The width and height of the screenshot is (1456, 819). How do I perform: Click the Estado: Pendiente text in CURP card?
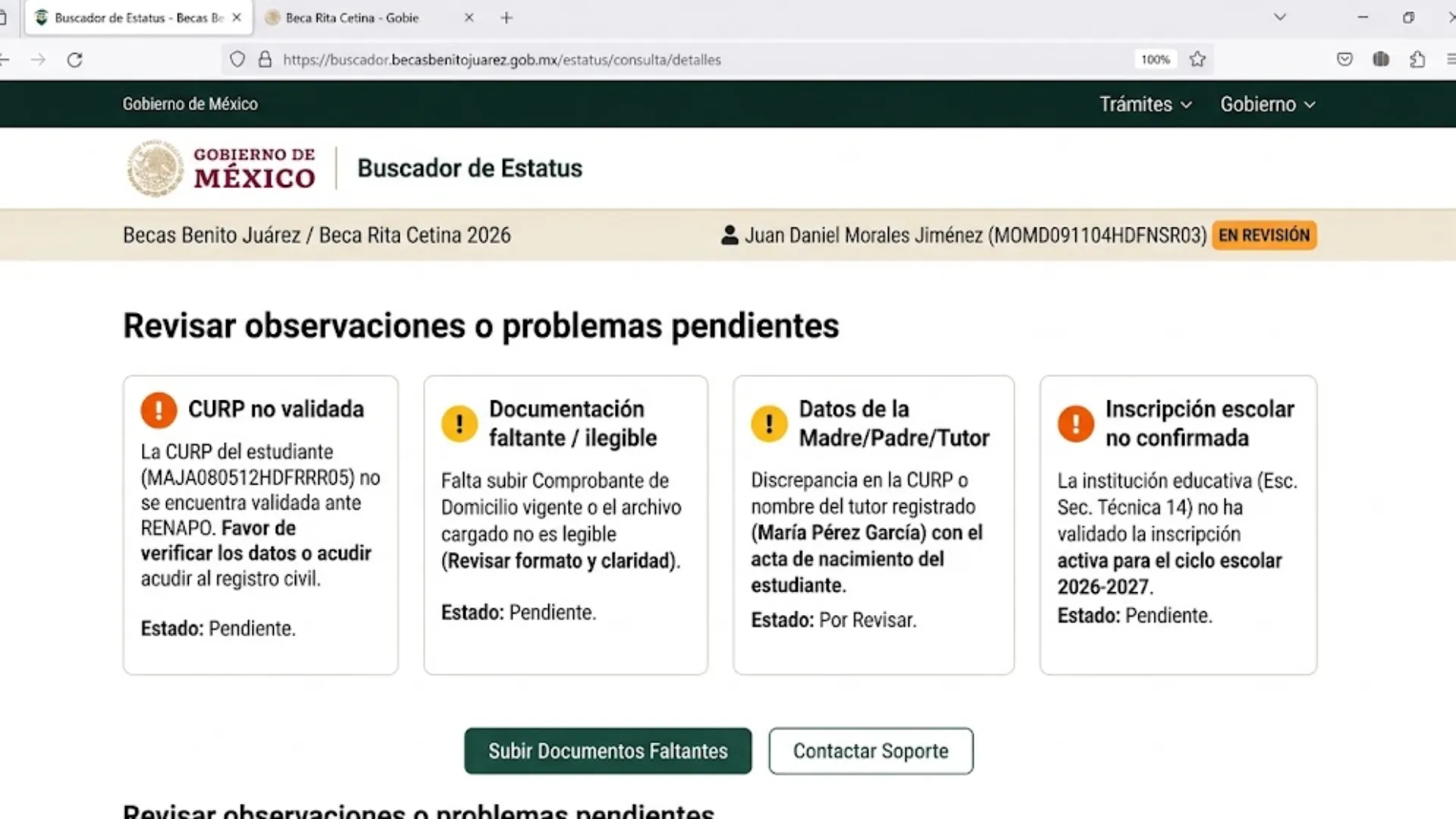tap(218, 629)
